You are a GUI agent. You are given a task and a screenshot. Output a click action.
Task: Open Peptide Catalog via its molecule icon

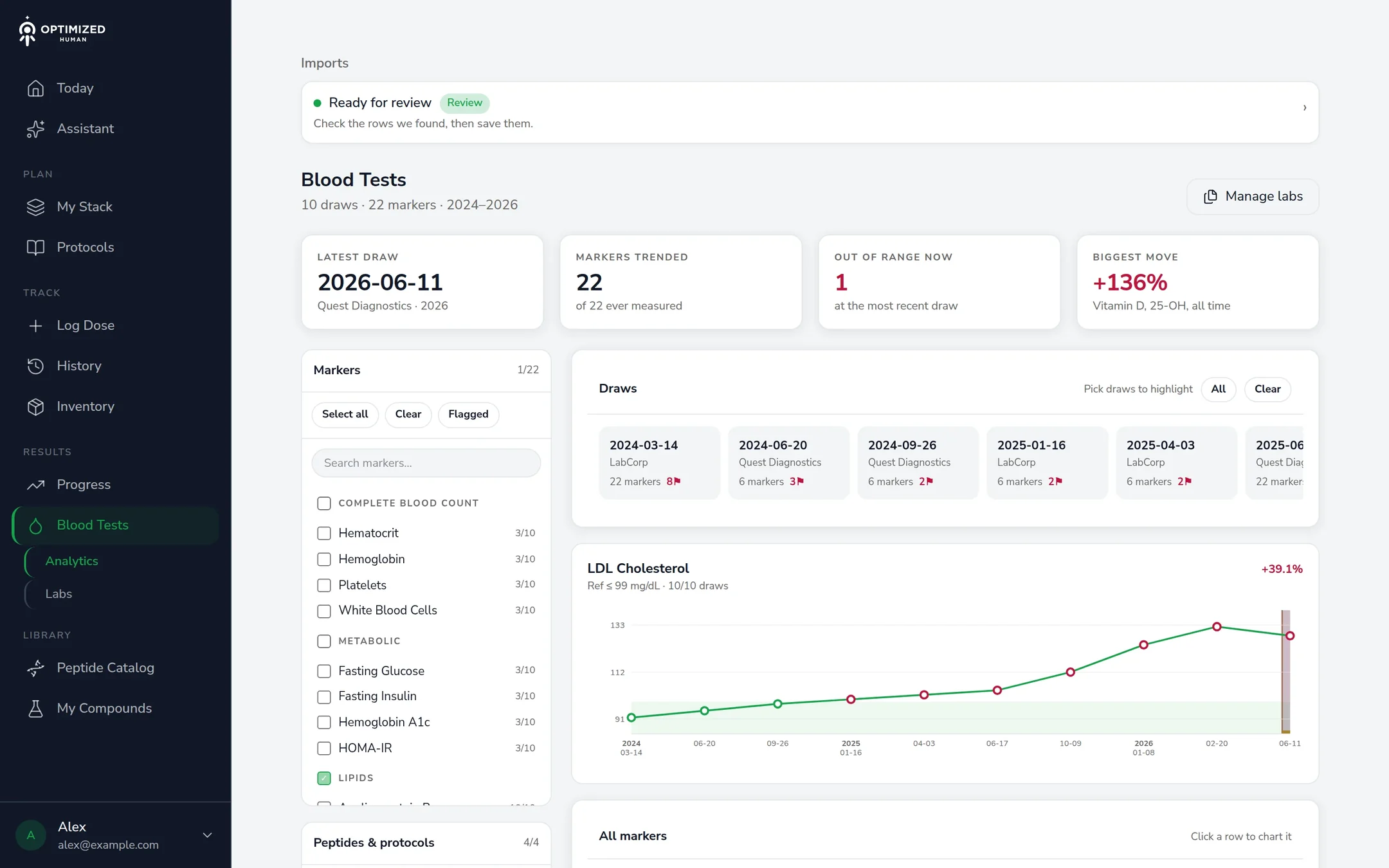[35, 668]
